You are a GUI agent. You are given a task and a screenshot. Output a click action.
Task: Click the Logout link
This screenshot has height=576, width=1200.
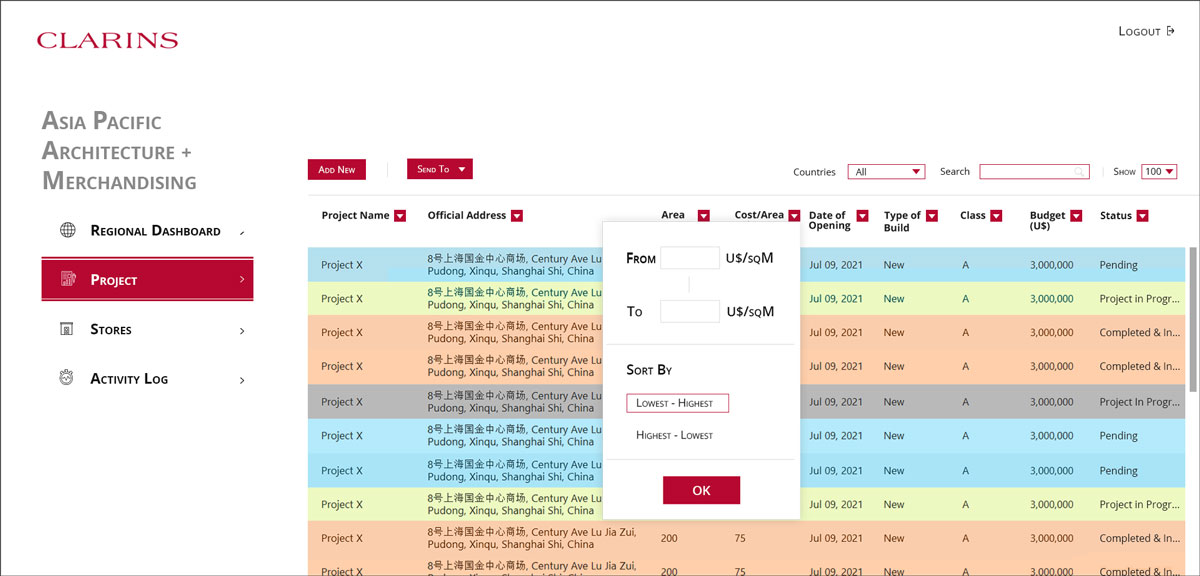(x=1146, y=31)
